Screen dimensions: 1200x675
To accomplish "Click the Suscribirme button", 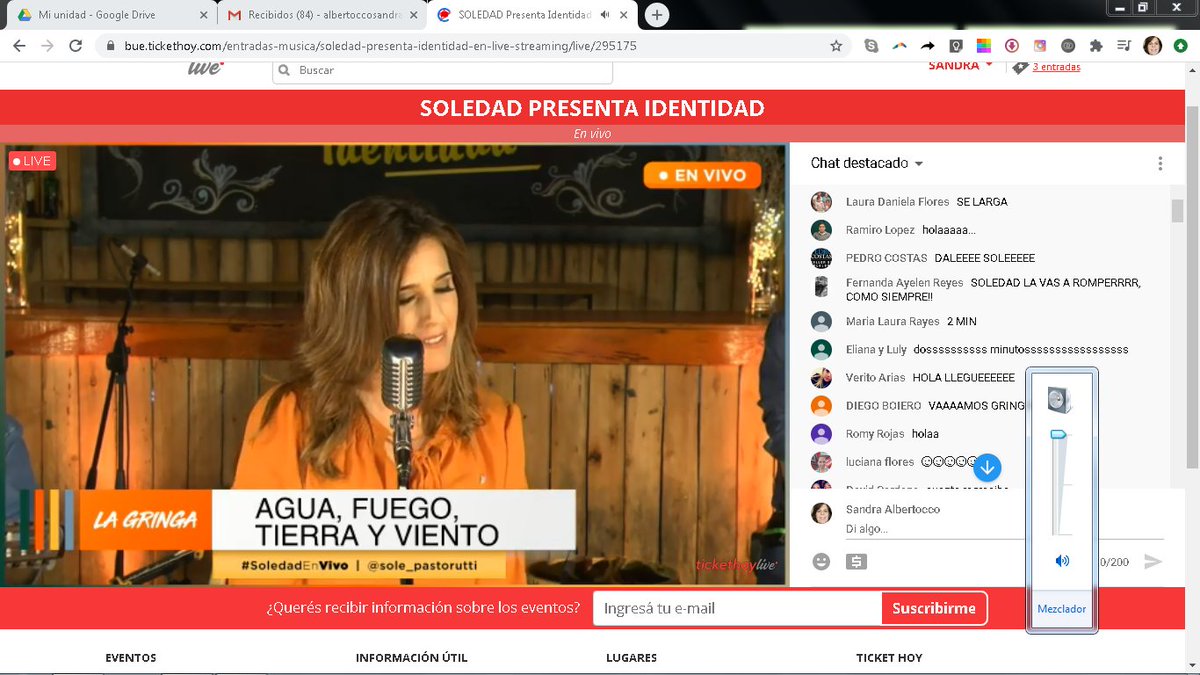I will tap(933, 608).
